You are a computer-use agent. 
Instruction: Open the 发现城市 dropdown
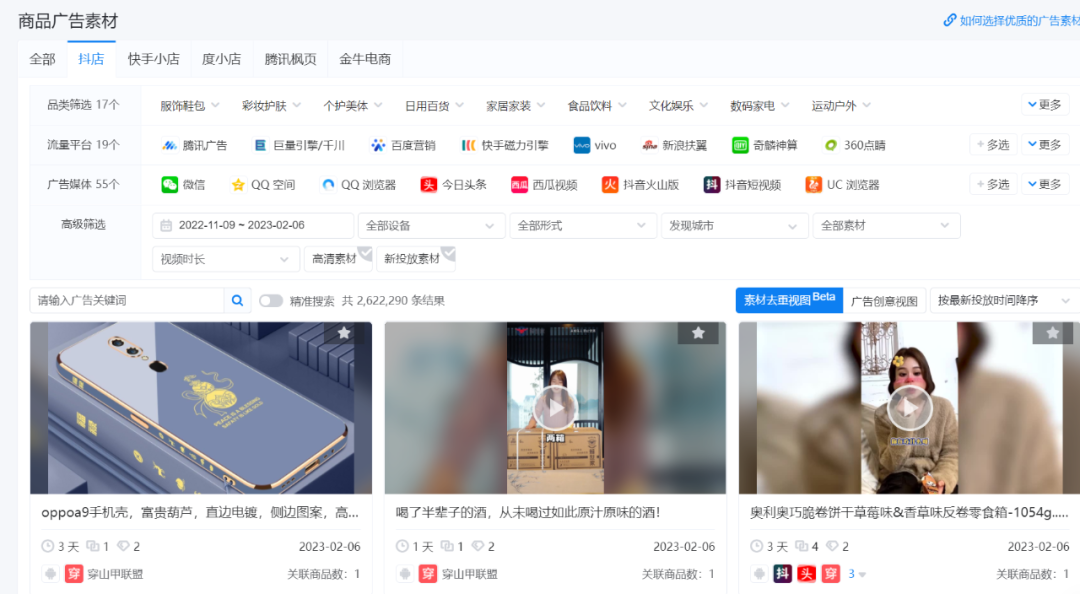coord(734,225)
